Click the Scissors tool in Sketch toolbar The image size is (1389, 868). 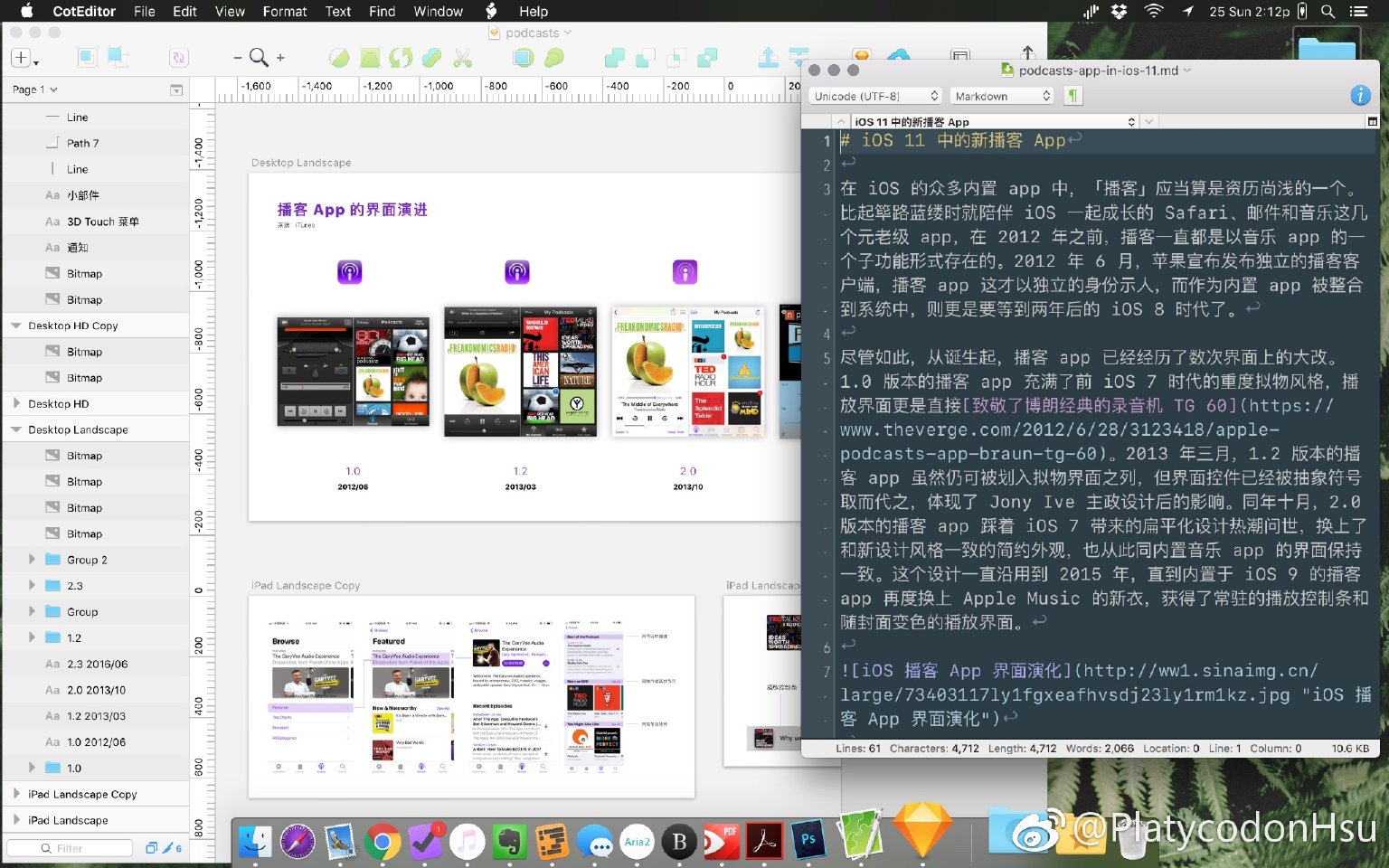462,58
